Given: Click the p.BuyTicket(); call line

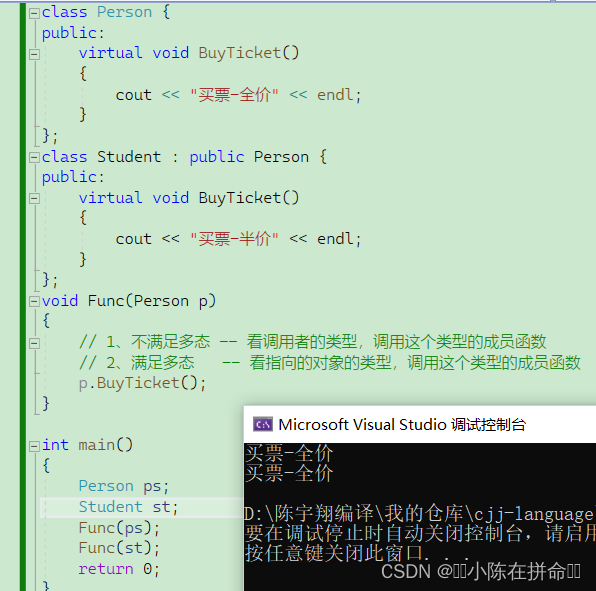Looking at the screenshot, I should [142, 383].
